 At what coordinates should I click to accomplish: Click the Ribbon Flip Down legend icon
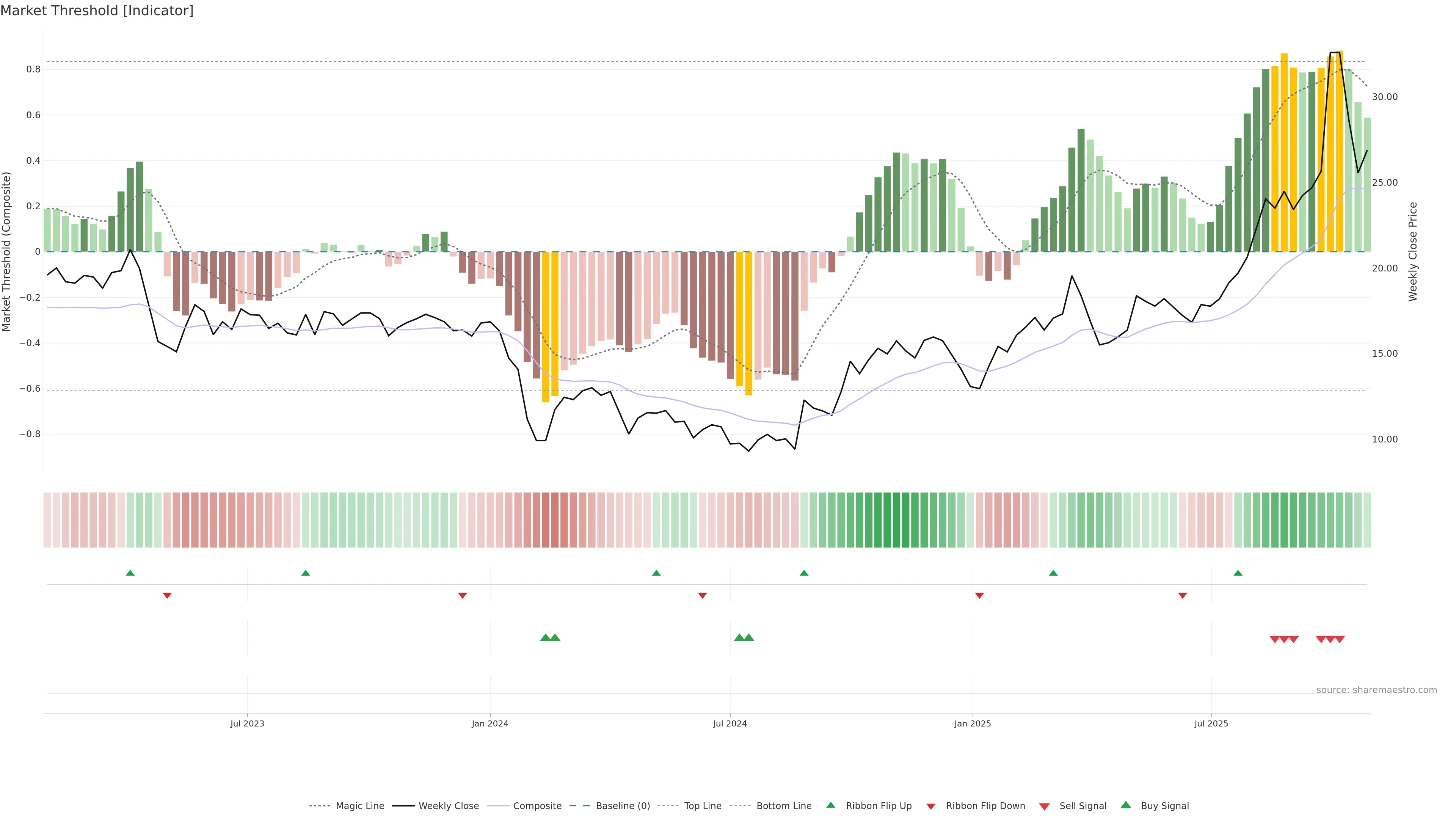click(930, 806)
